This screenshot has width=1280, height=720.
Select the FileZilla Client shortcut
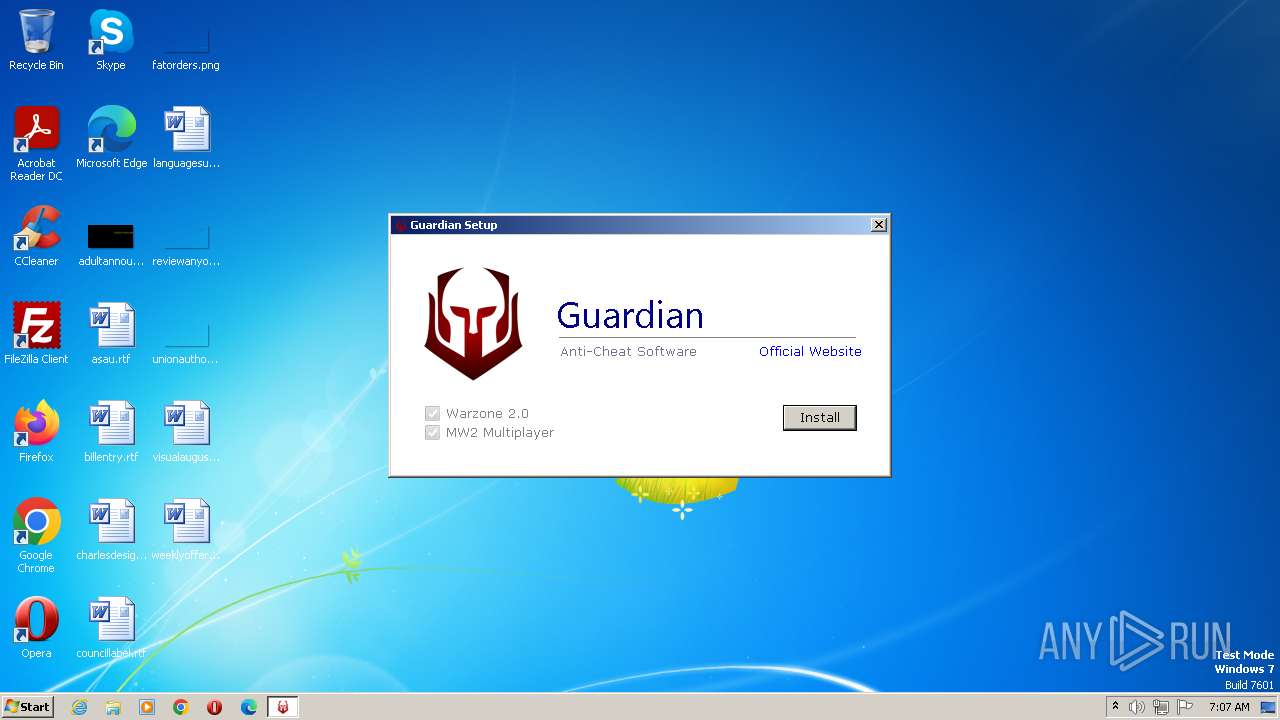tap(36, 334)
